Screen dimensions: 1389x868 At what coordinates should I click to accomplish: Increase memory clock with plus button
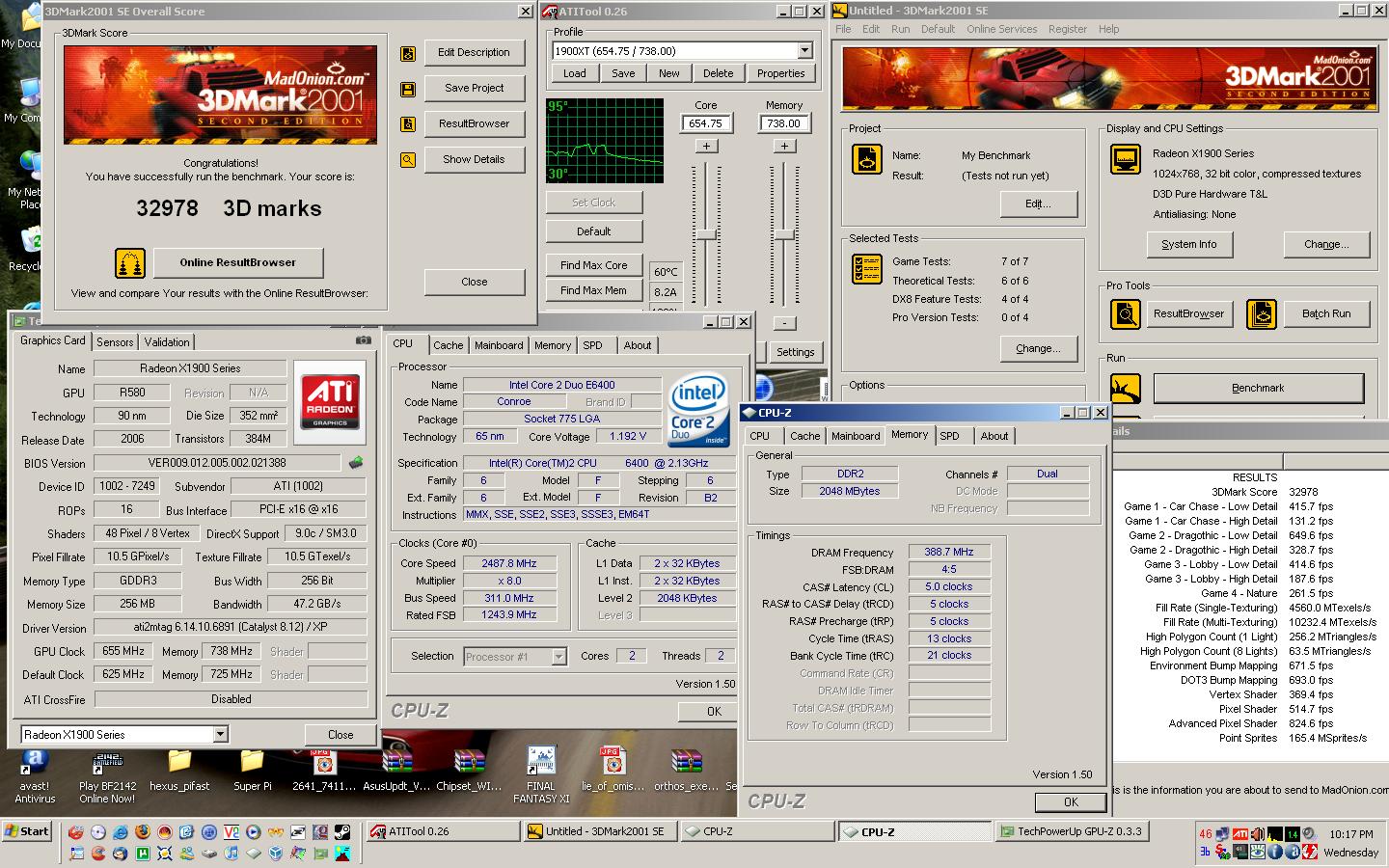tap(784, 146)
